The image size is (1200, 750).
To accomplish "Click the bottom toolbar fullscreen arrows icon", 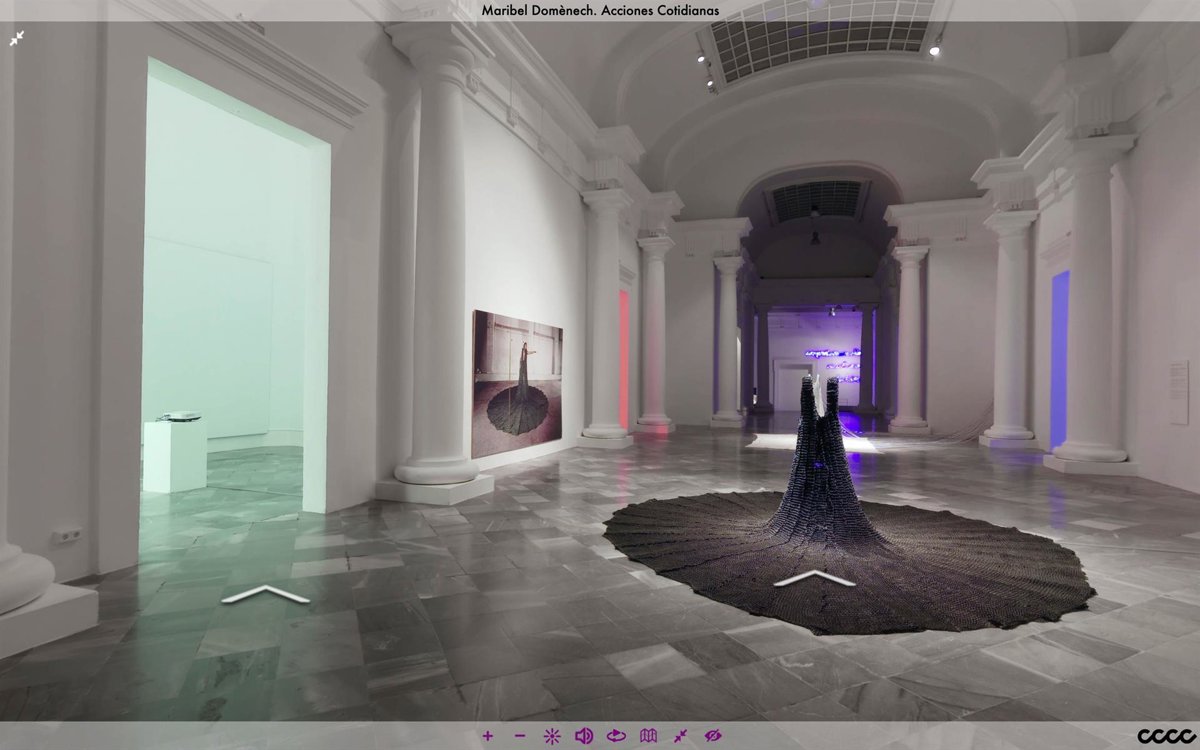I will point(680,736).
